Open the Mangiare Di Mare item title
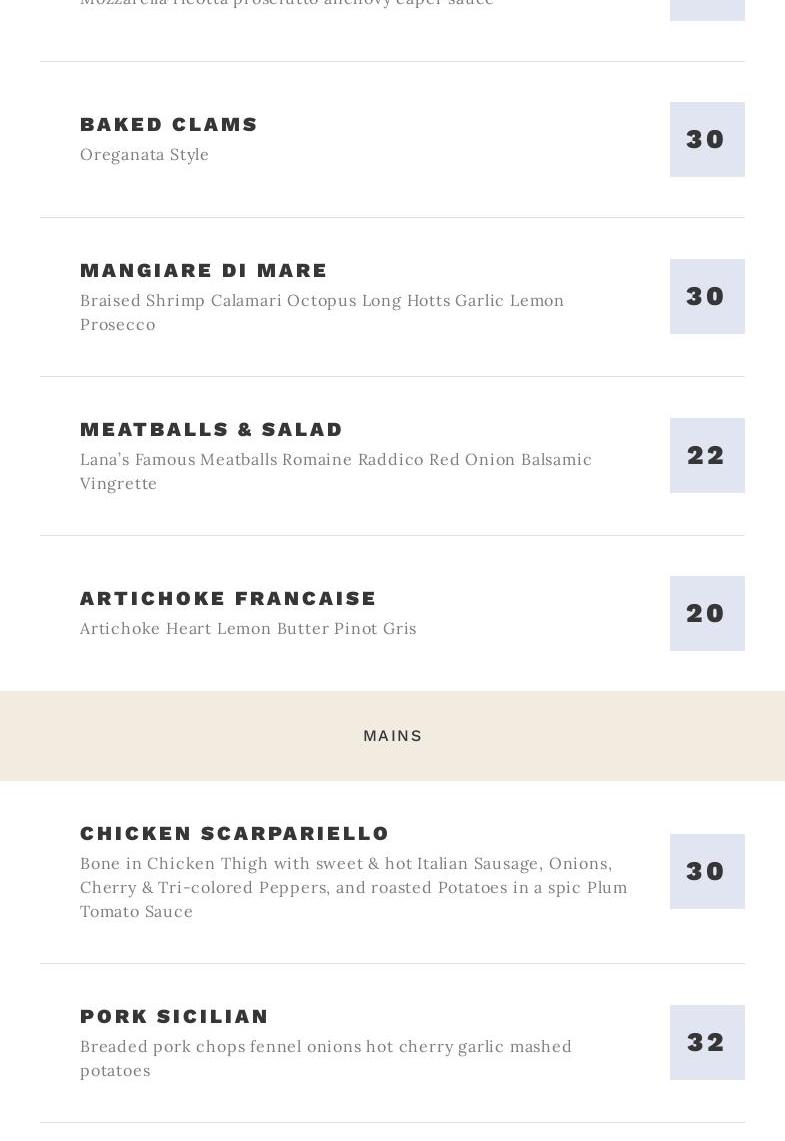 [x=203, y=271]
